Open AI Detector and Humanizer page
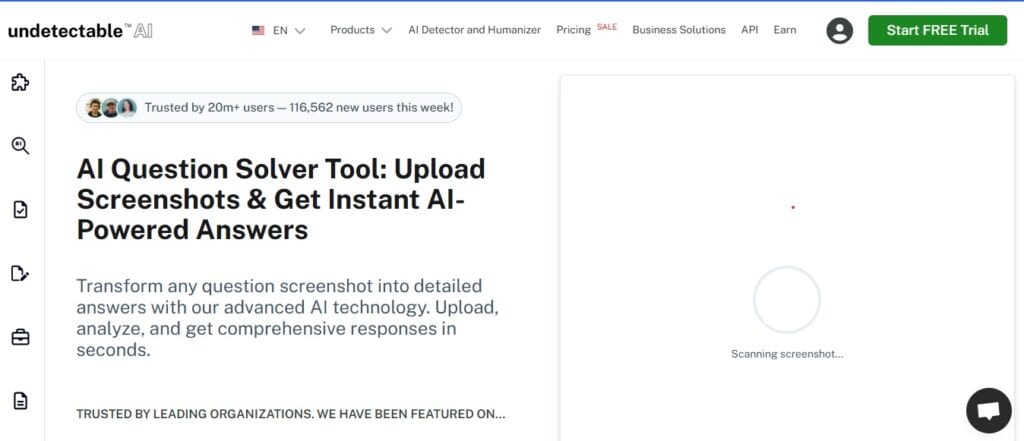 (475, 30)
